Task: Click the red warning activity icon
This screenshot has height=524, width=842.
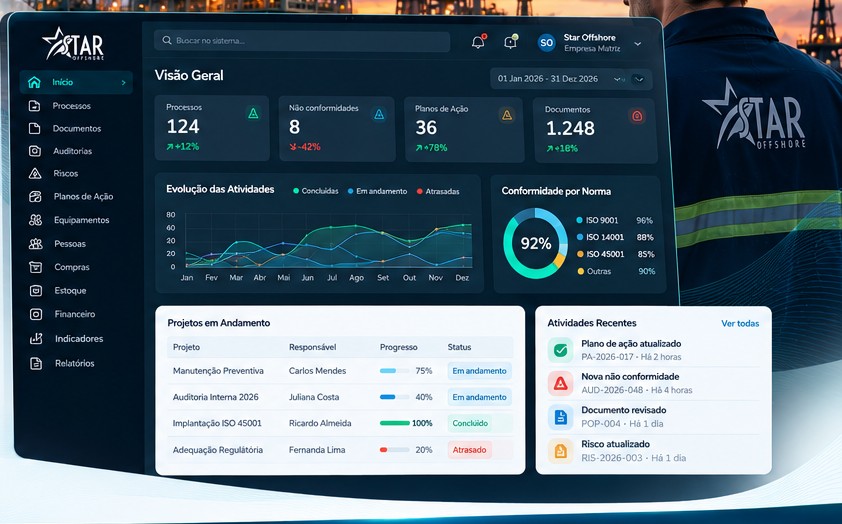Action: [561, 383]
